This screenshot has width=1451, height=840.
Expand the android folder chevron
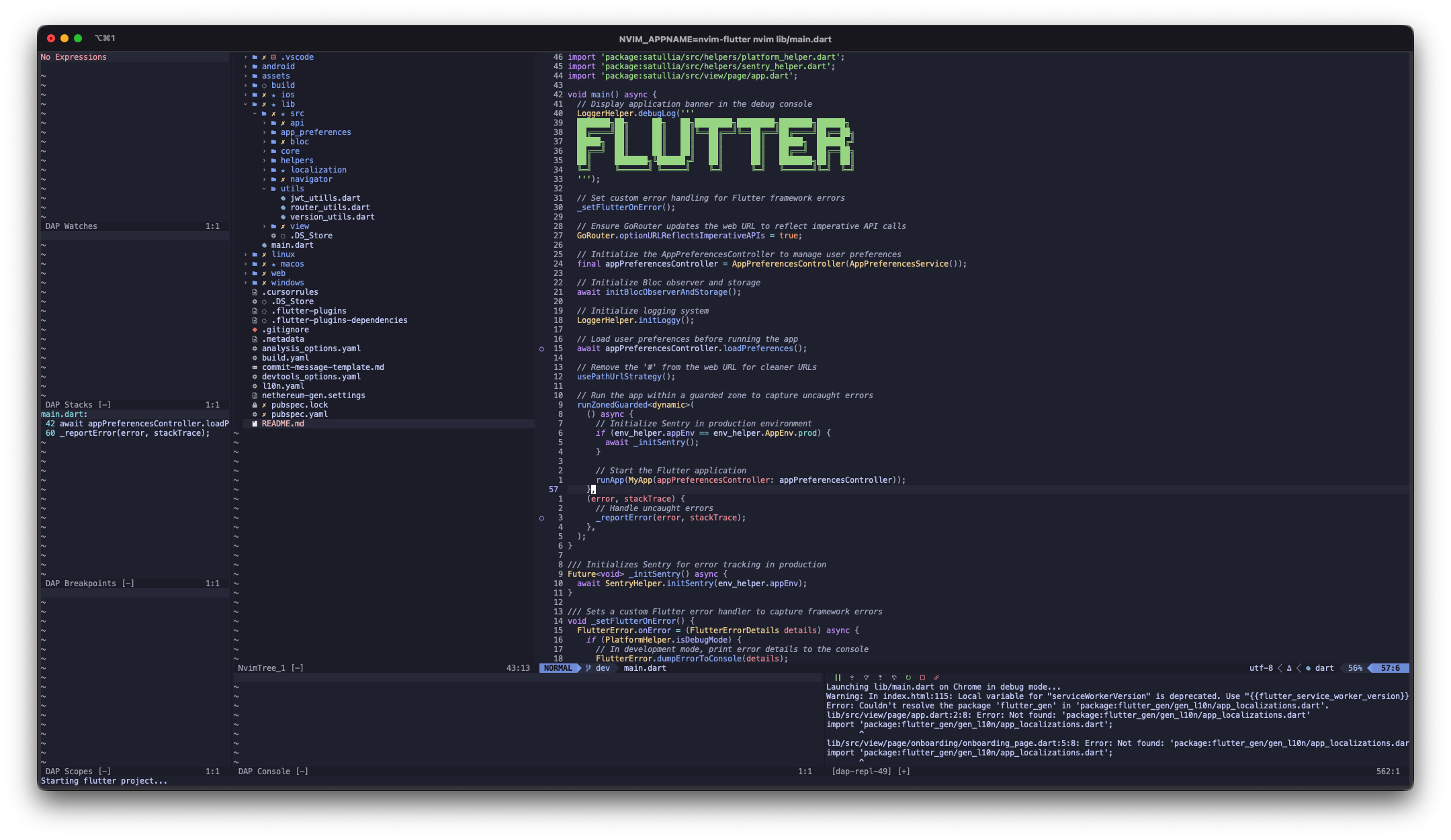(x=245, y=66)
